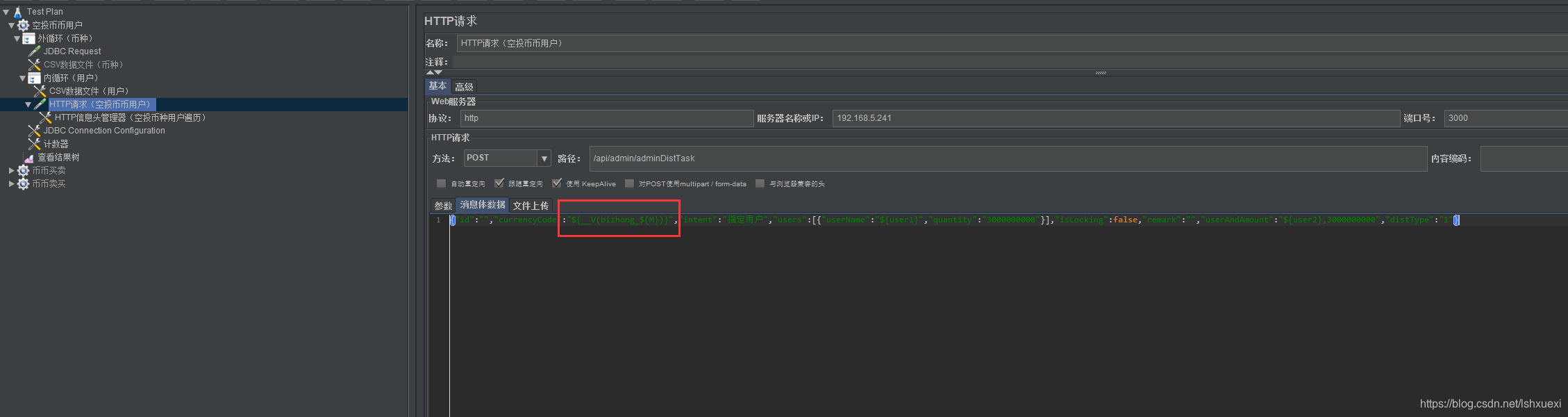1568x417 pixels.
Task: Click the 内容编码 encoding input field
Action: click(x=1524, y=158)
